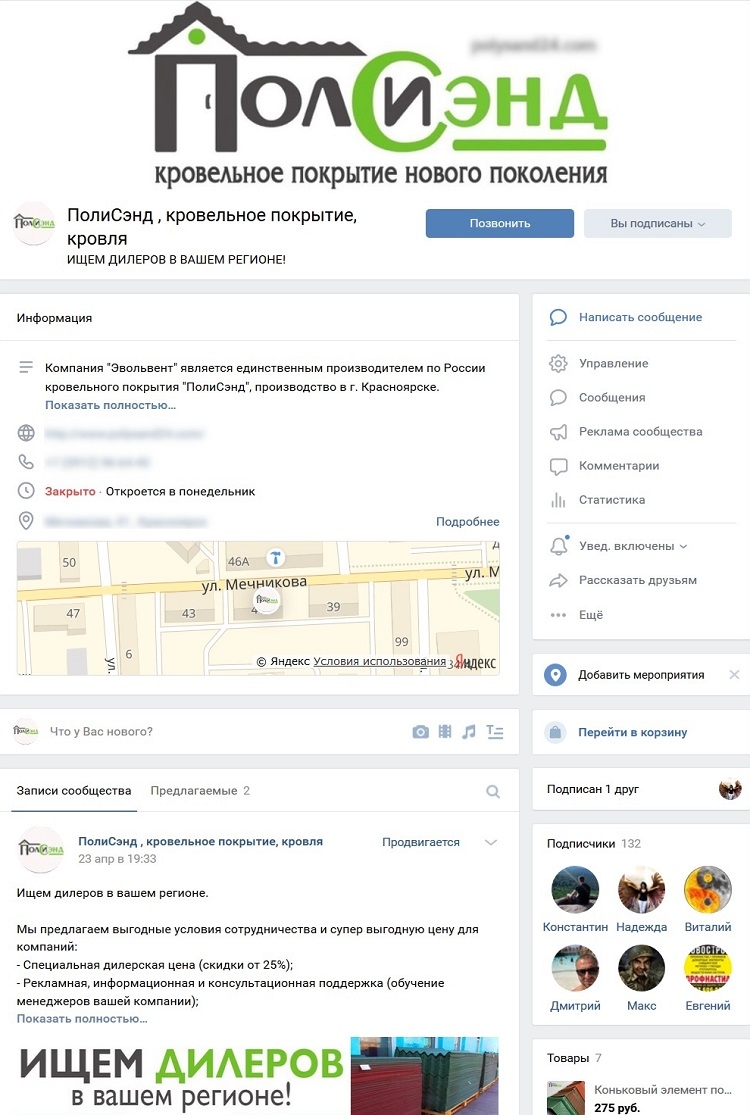Click the Управление menu text
Image resolution: width=750 pixels, height=1115 pixels.
pos(614,363)
